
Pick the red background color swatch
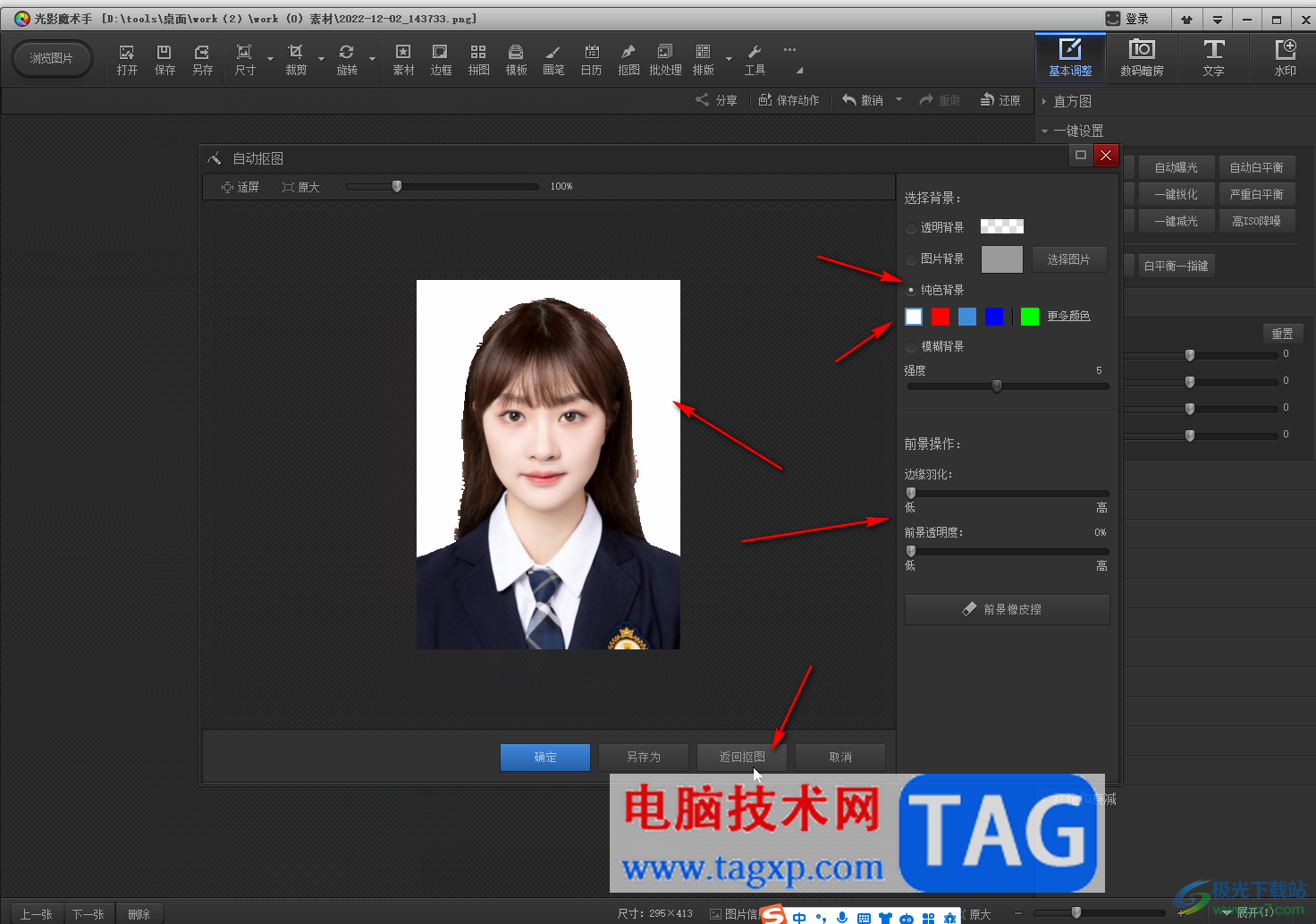(x=940, y=317)
